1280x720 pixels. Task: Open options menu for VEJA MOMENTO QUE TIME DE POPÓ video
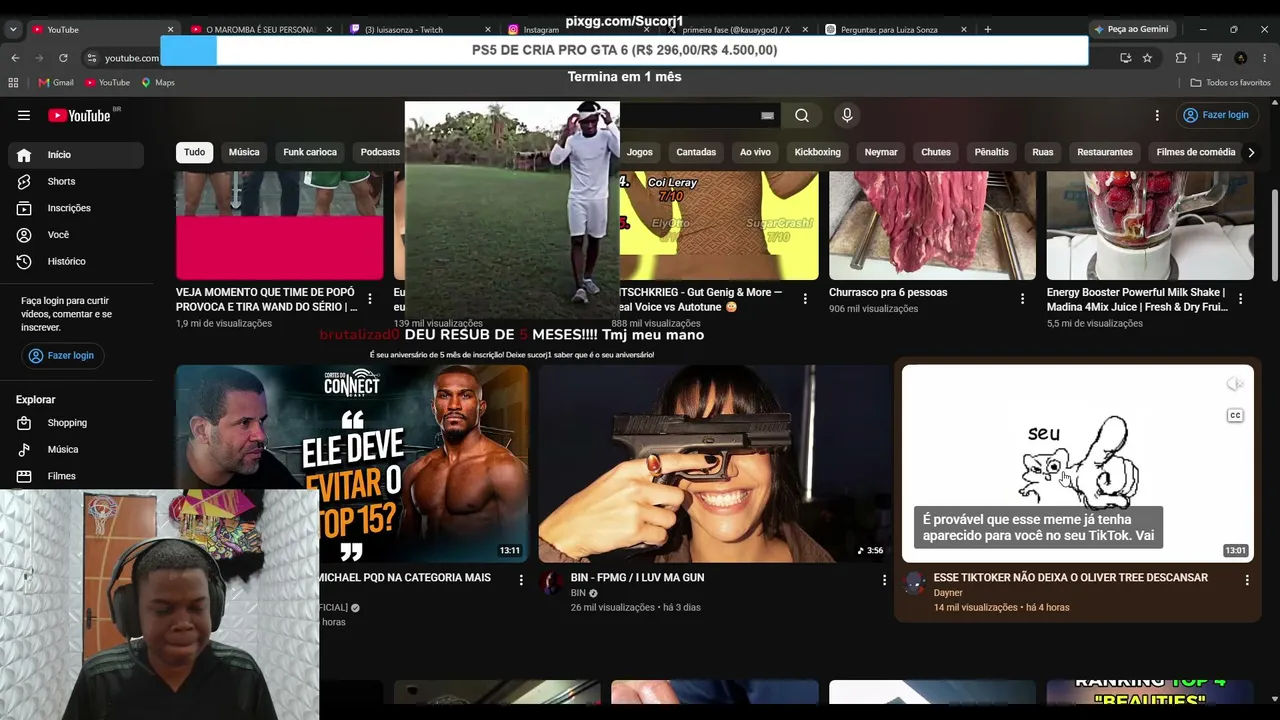tap(370, 299)
